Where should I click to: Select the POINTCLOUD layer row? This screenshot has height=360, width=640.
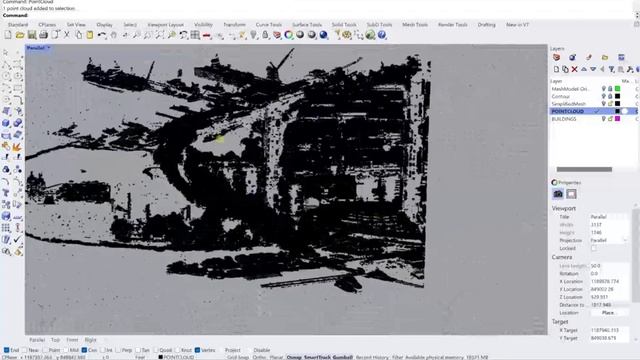point(593,111)
